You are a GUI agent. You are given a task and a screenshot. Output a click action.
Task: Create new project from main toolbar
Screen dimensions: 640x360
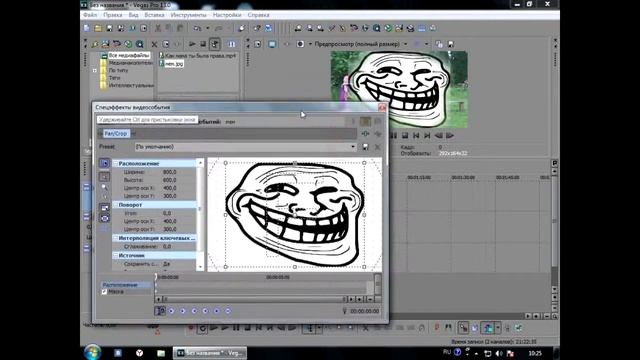pos(87,28)
